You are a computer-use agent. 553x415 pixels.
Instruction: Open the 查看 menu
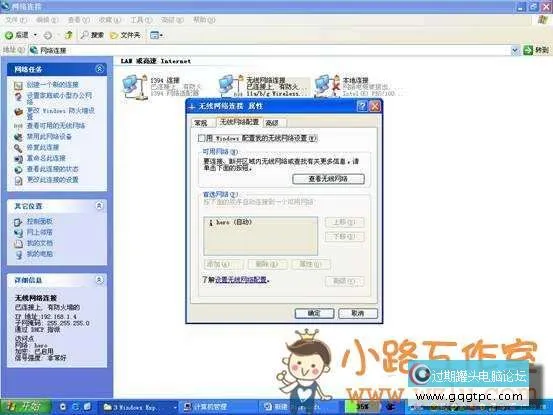[x=79, y=20]
